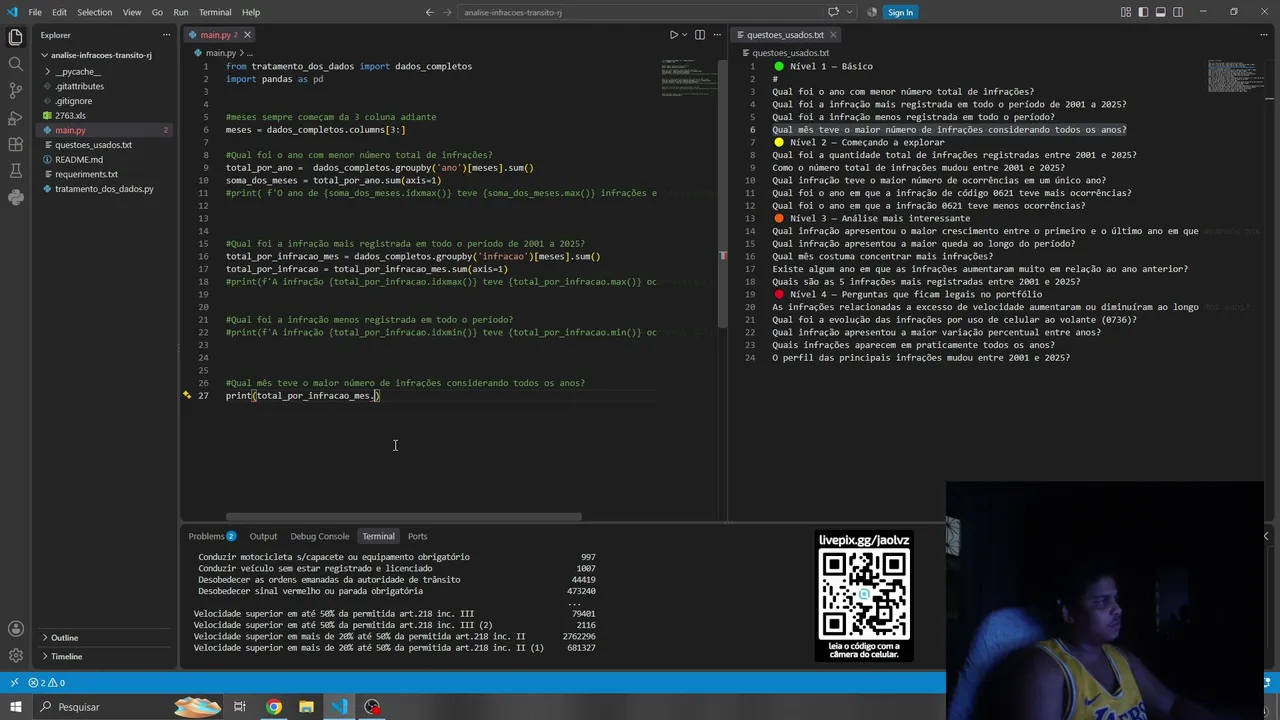Screen dimensions: 1280x720
Task: Open the Explorer view in activity bar
Action: tap(15, 38)
